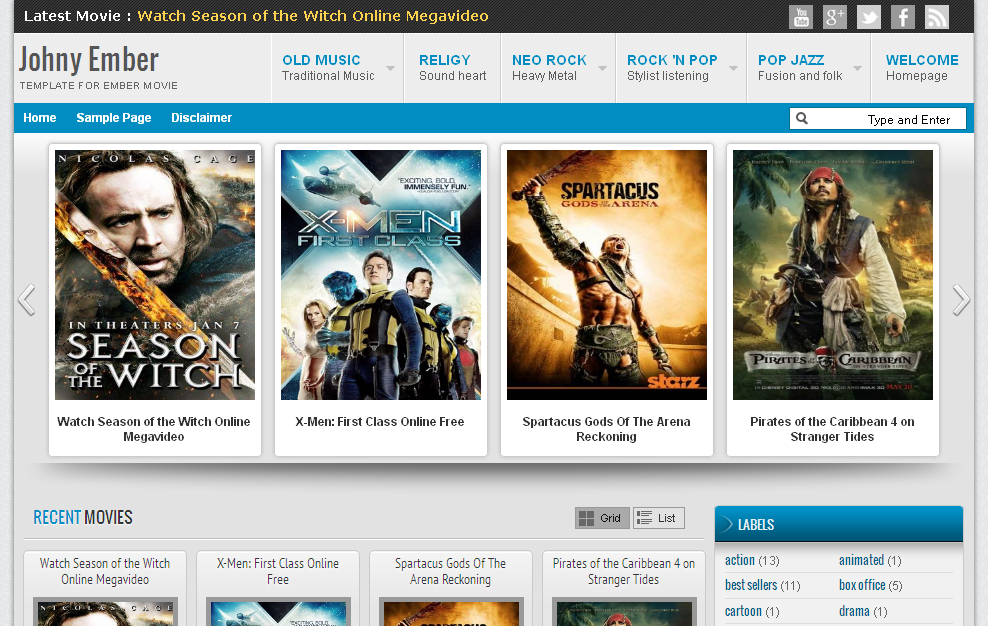Go to the Home page
Image resolution: width=988 pixels, height=626 pixels.
[x=40, y=118]
